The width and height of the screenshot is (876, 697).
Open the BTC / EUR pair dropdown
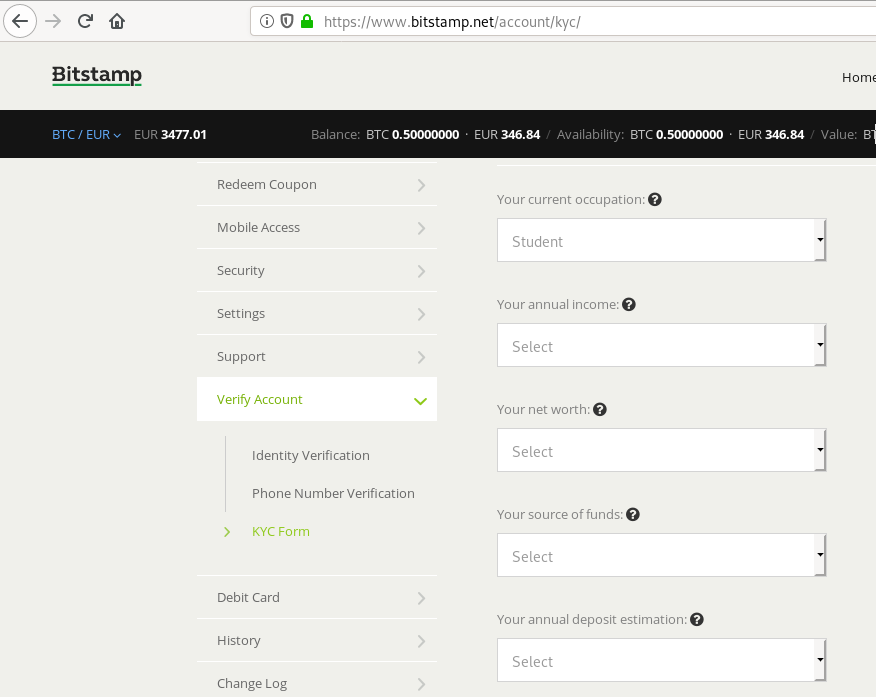click(86, 134)
